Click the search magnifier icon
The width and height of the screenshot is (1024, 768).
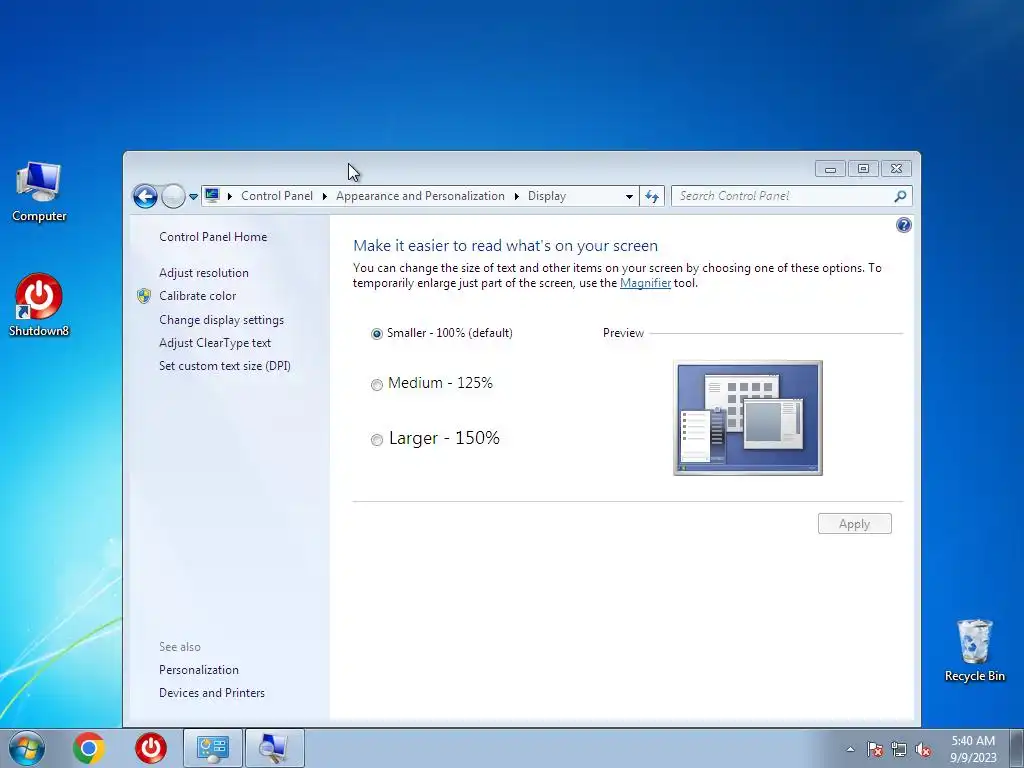tap(900, 196)
